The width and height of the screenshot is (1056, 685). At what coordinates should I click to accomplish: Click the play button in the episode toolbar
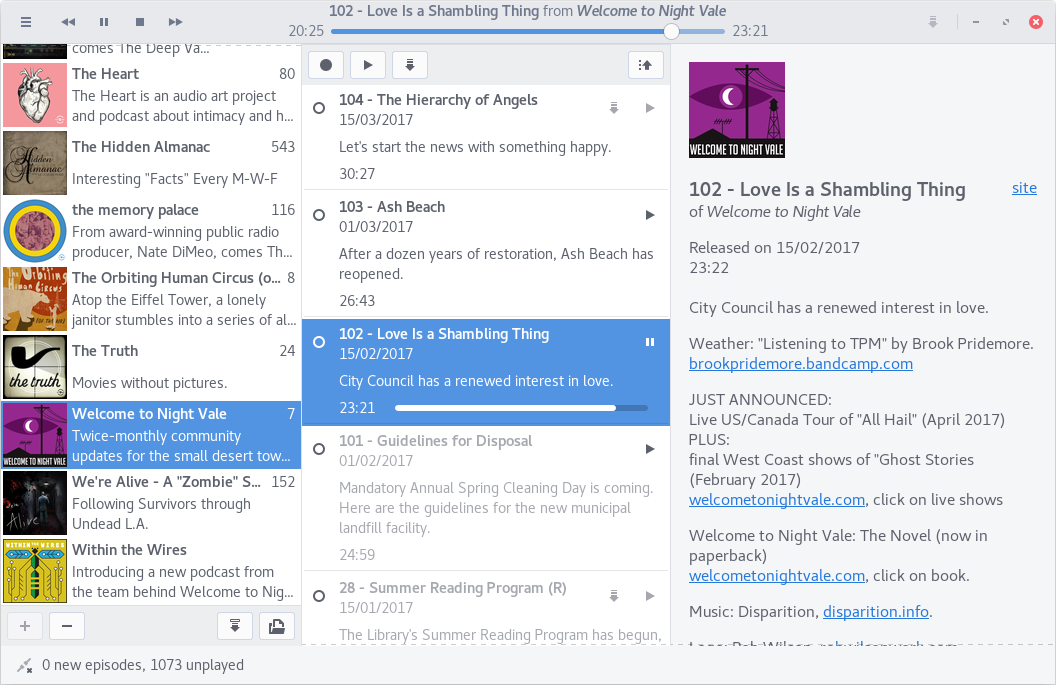tap(368, 65)
